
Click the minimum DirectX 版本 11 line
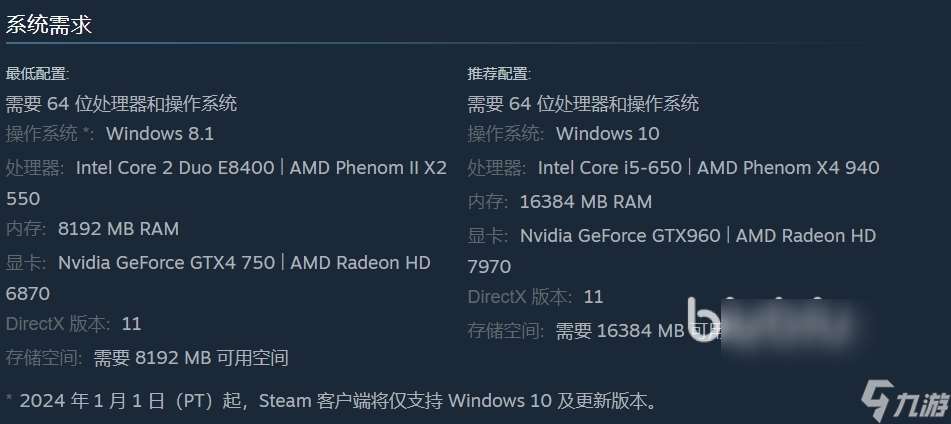[73, 323]
